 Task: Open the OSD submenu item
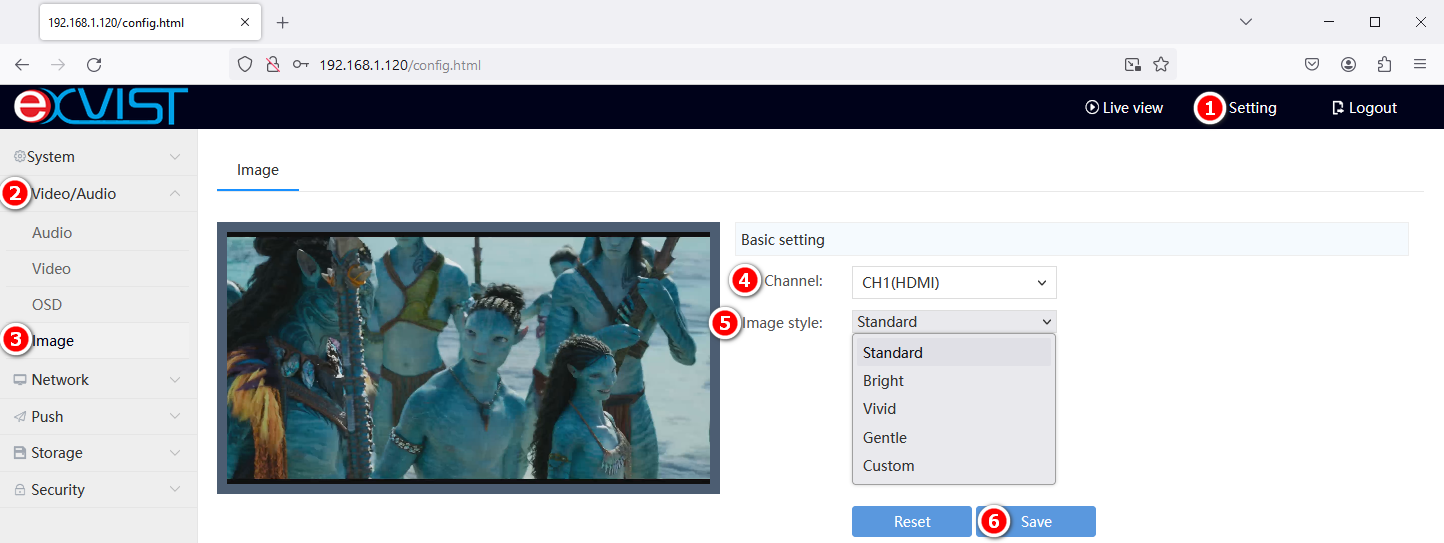[47, 305]
